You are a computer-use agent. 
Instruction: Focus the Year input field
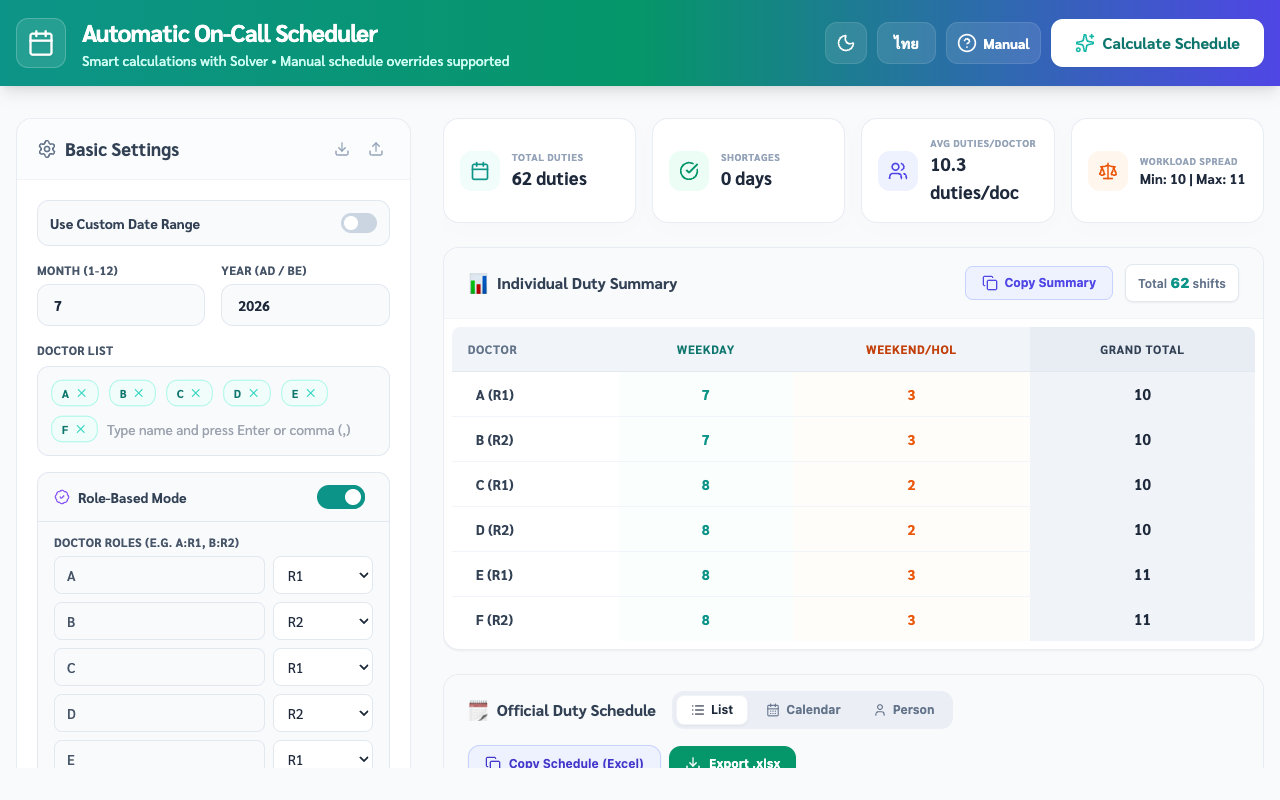[305, 305]
